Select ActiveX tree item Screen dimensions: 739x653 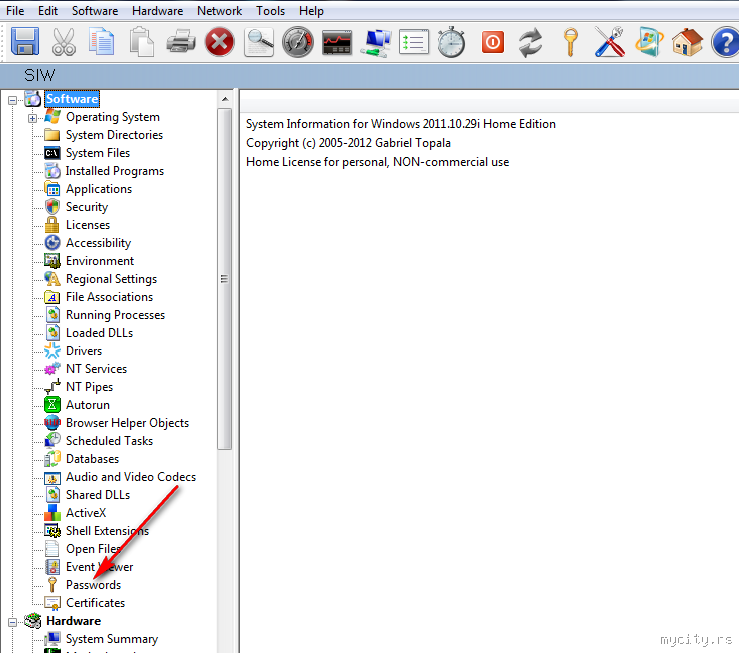click(86, 513)
